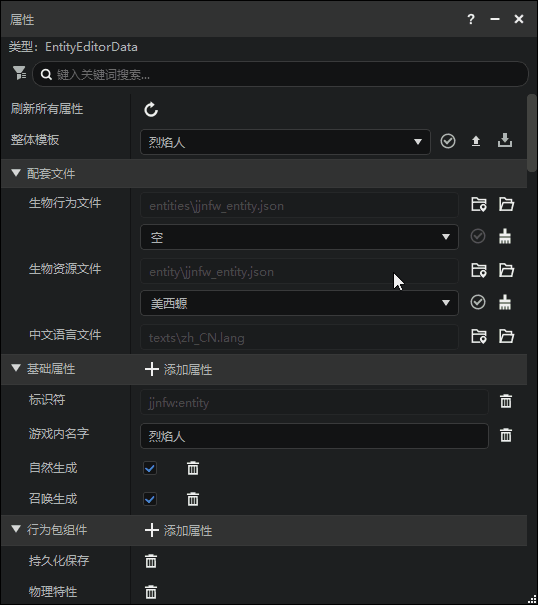Screen dimensions: 538x605
Task: Apply the 整体模板 template with checkmark icon
Action: (x=448, y=141)
